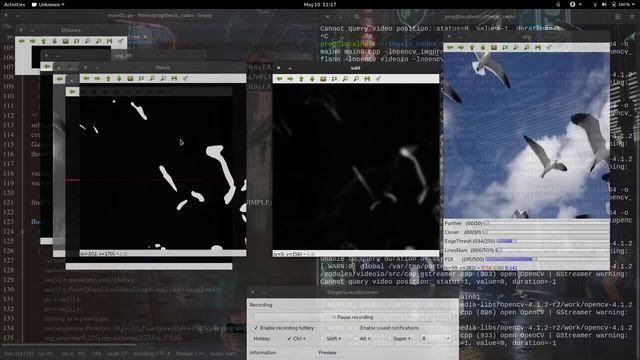Adjust the Further trackbar slider
The height and width of the screenshot is (360, 640).
547,223
